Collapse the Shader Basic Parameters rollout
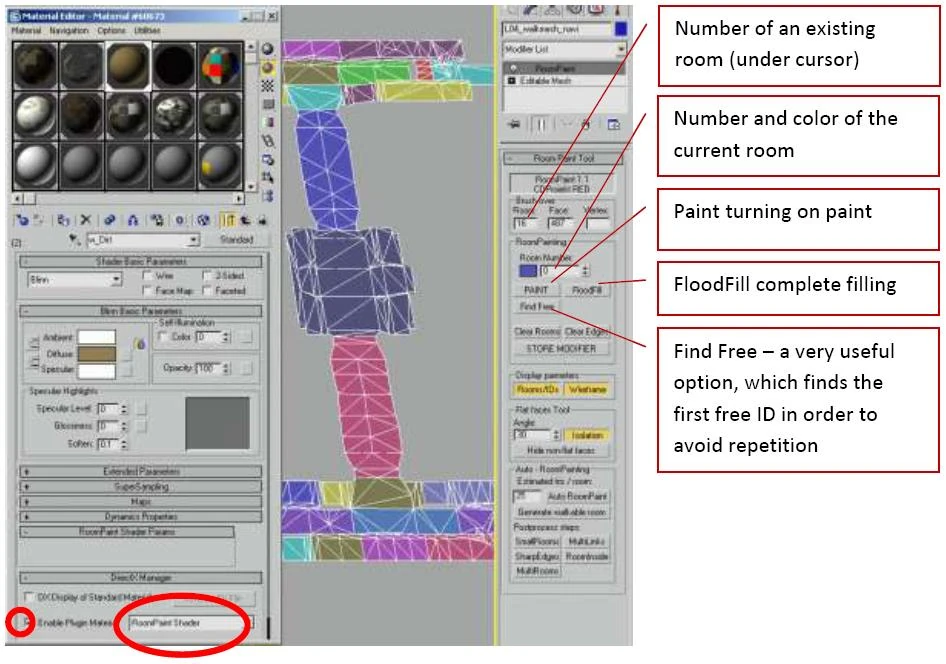The image size is (946, 664). click(x=141, y=262)
